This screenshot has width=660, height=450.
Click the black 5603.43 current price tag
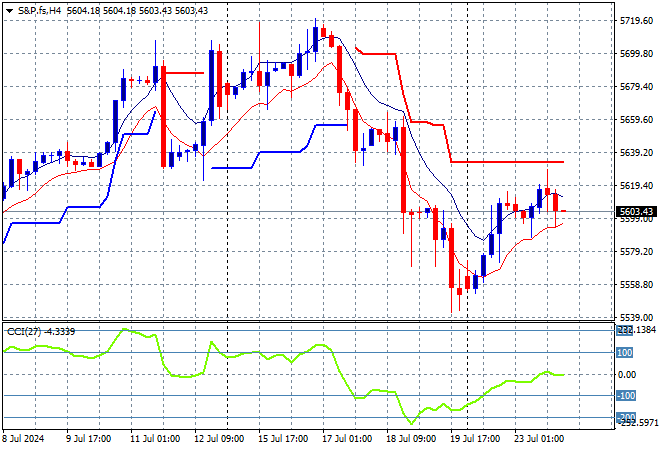tap(636, 211)
